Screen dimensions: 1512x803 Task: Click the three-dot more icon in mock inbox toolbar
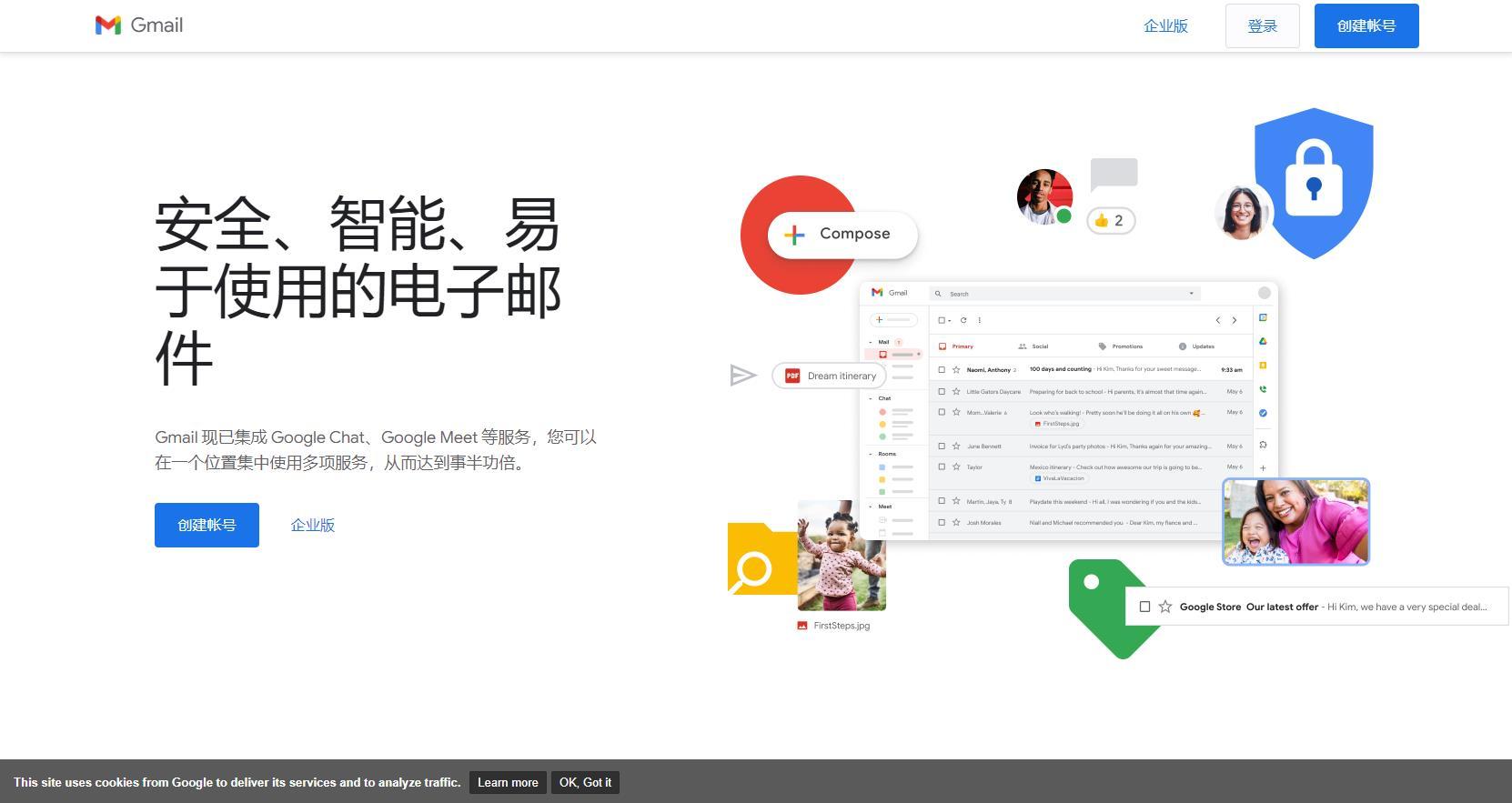click(979, 320)
